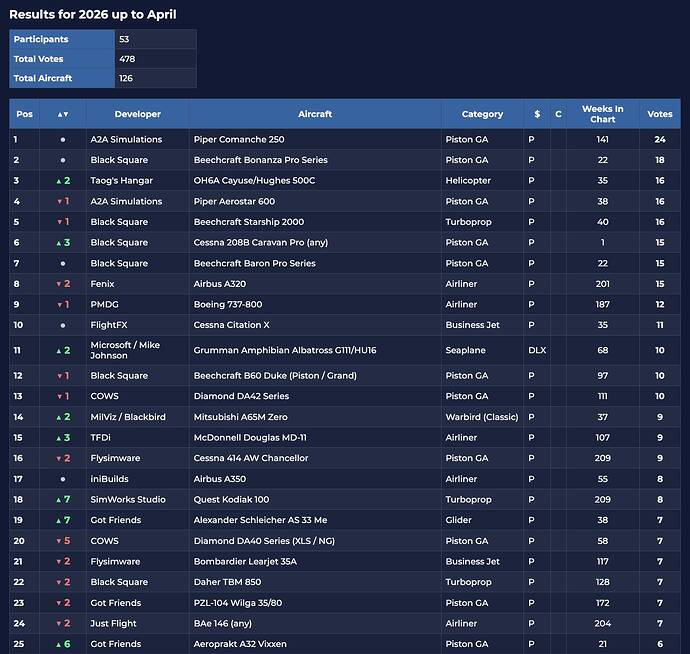Click the red down arrow in Fenix Airbus A320 row
The height and width of the screenshot is (654, 690).
pos(59,284)
